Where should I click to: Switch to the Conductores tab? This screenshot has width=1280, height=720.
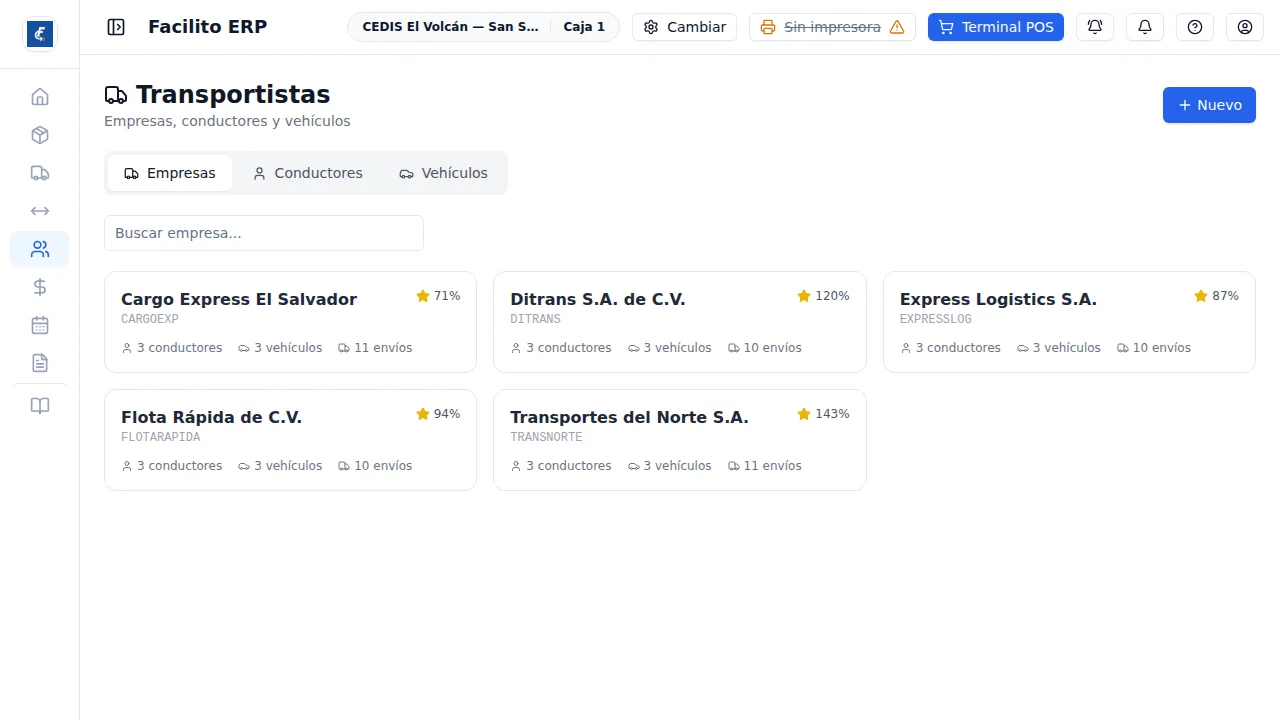pos(307,173)
